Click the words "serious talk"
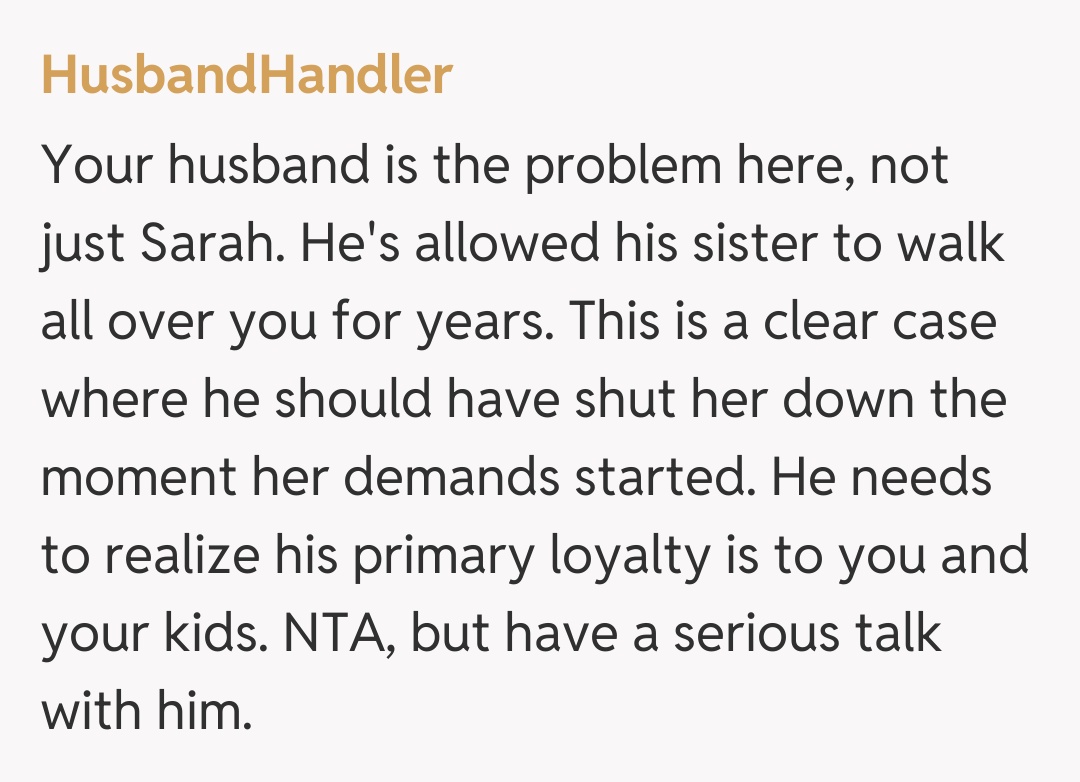The width and height of the screenshot is (1080, 782). [x=807, y=634]
